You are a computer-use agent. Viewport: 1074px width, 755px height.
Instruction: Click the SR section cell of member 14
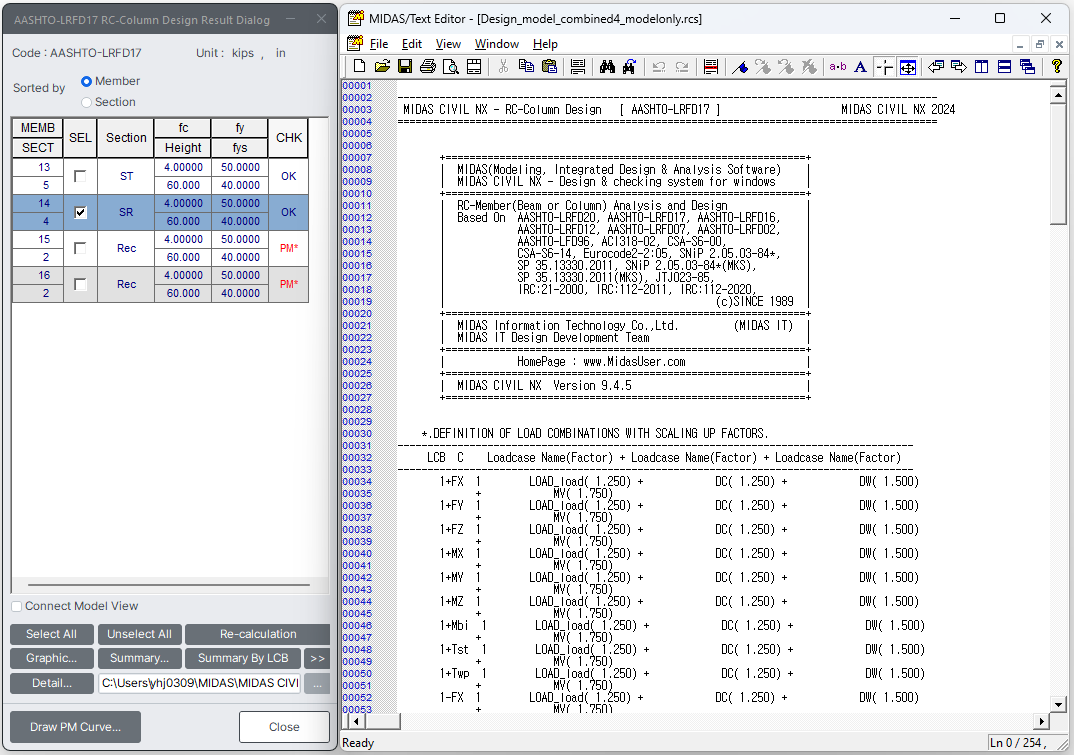point(126,212)
